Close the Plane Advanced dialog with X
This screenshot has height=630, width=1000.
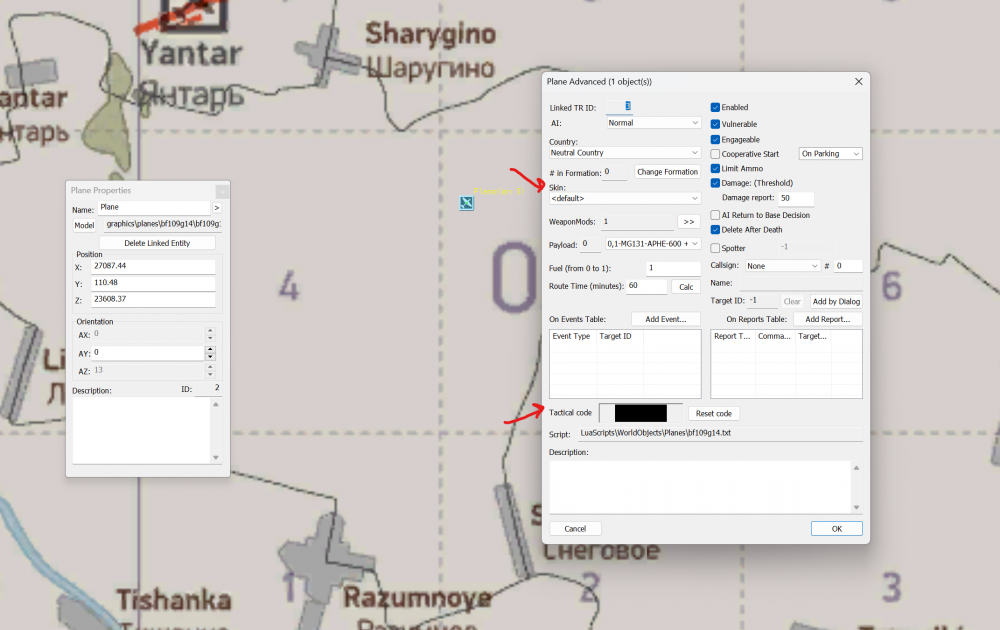click(x=857, y=81)
